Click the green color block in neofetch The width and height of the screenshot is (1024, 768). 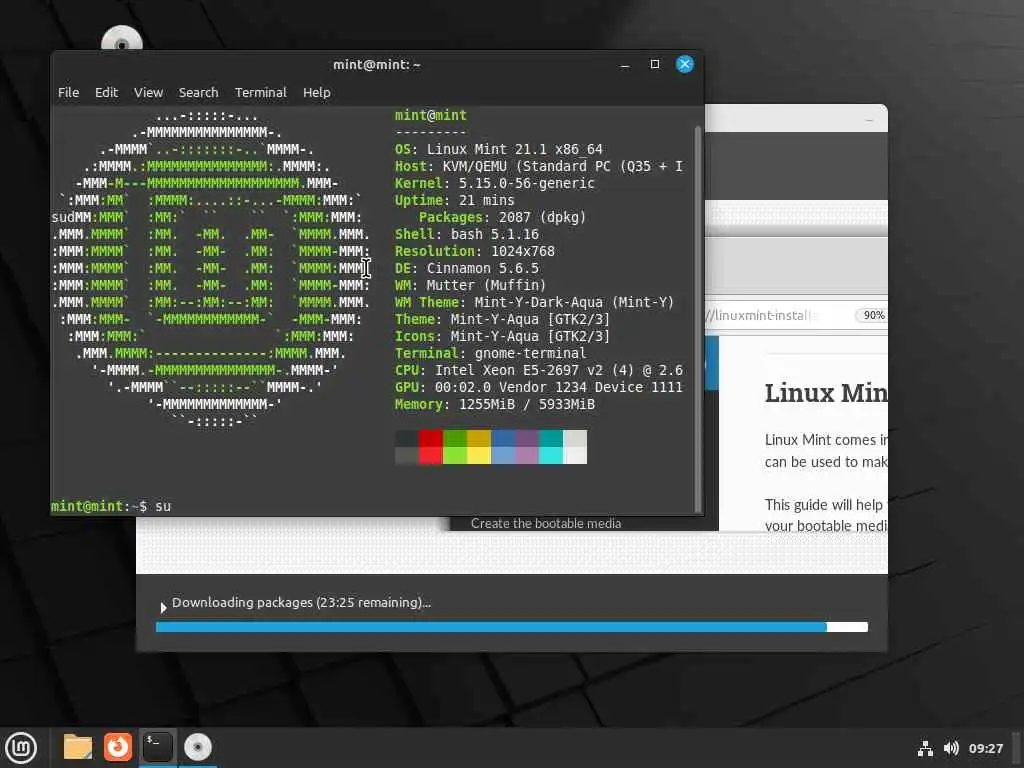(455, 447)
